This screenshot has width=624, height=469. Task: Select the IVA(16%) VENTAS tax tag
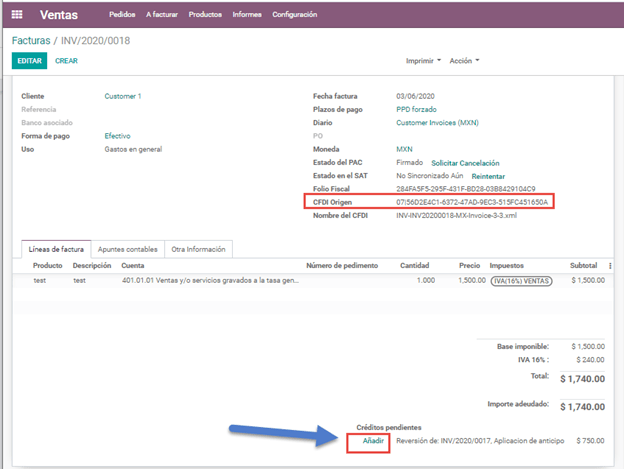pos(522,281)
